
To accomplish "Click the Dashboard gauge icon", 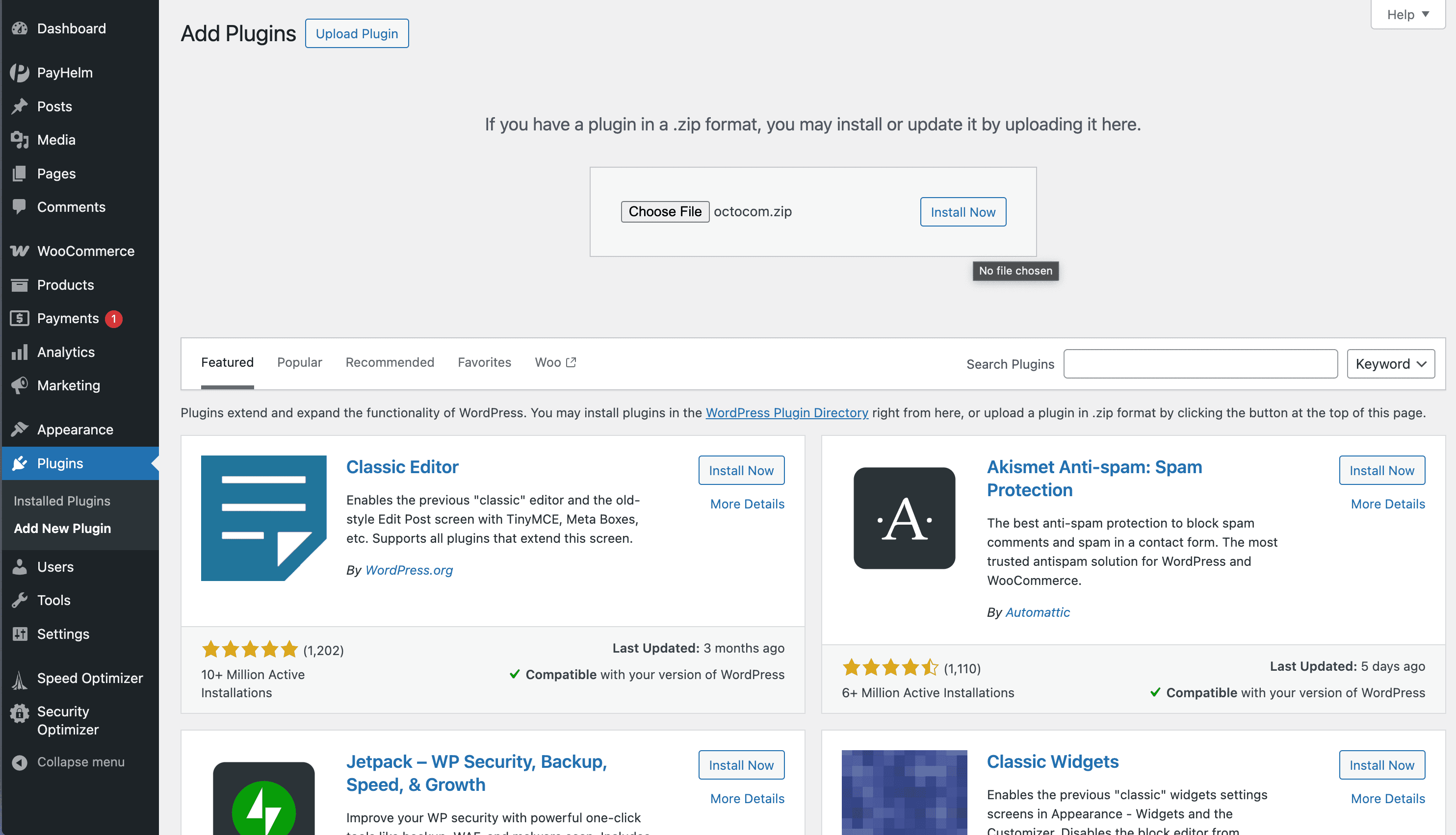I will coord(20,28).
